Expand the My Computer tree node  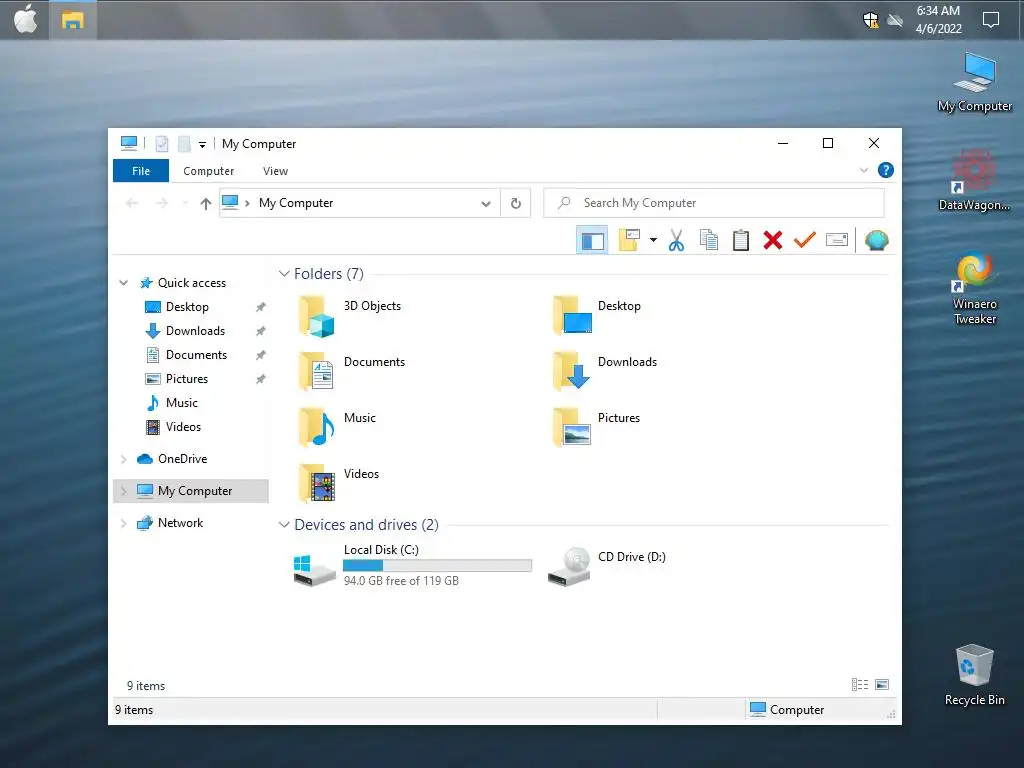point(123,491)
